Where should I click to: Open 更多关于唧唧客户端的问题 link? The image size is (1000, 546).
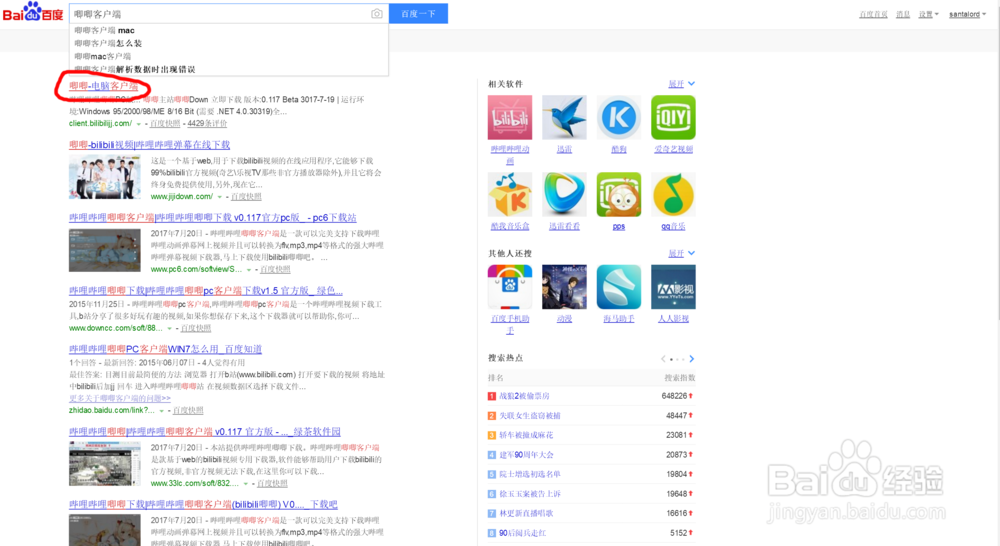[120, 398]
